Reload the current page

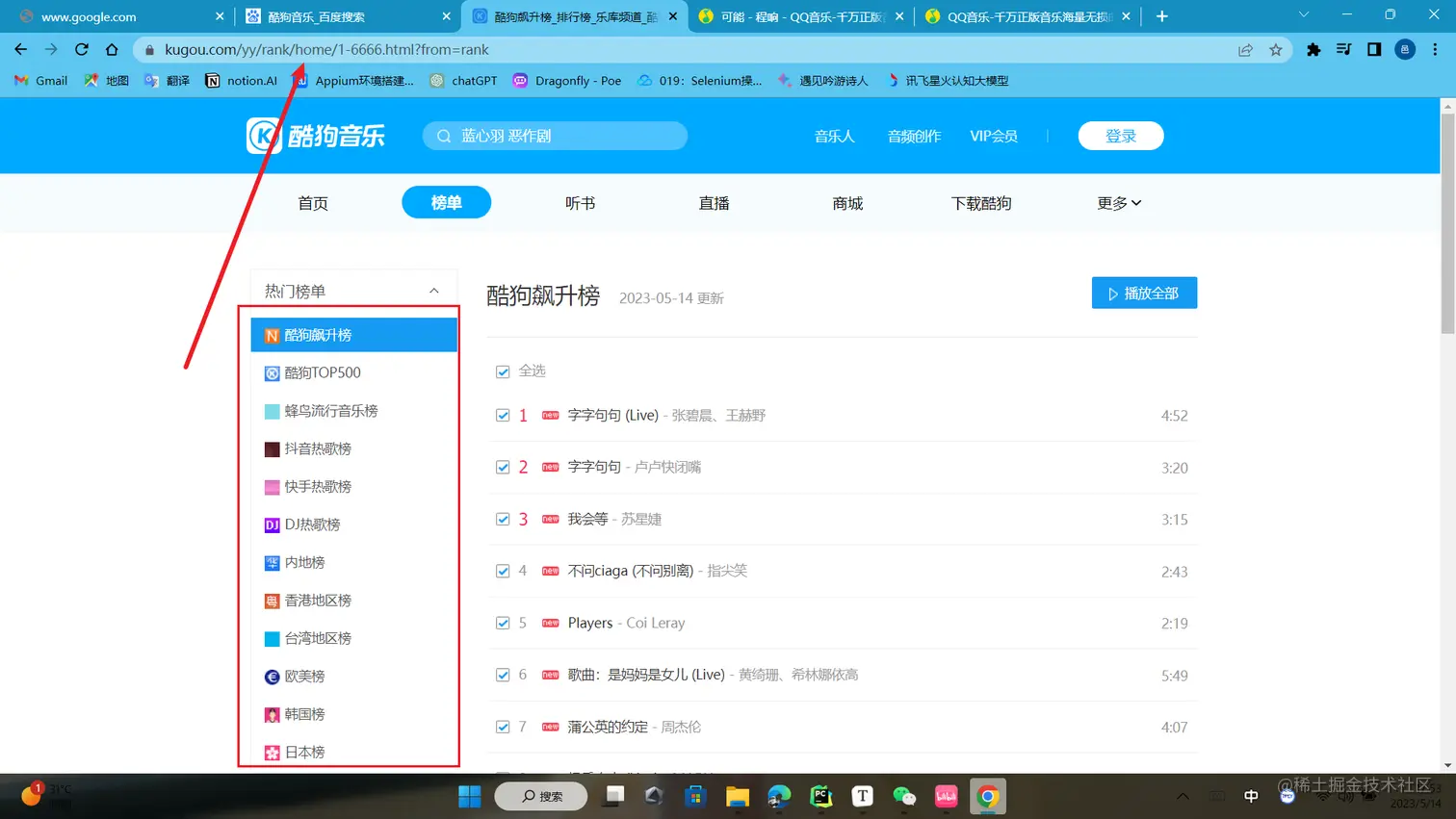pyautogui.click(x=82, y=49)
